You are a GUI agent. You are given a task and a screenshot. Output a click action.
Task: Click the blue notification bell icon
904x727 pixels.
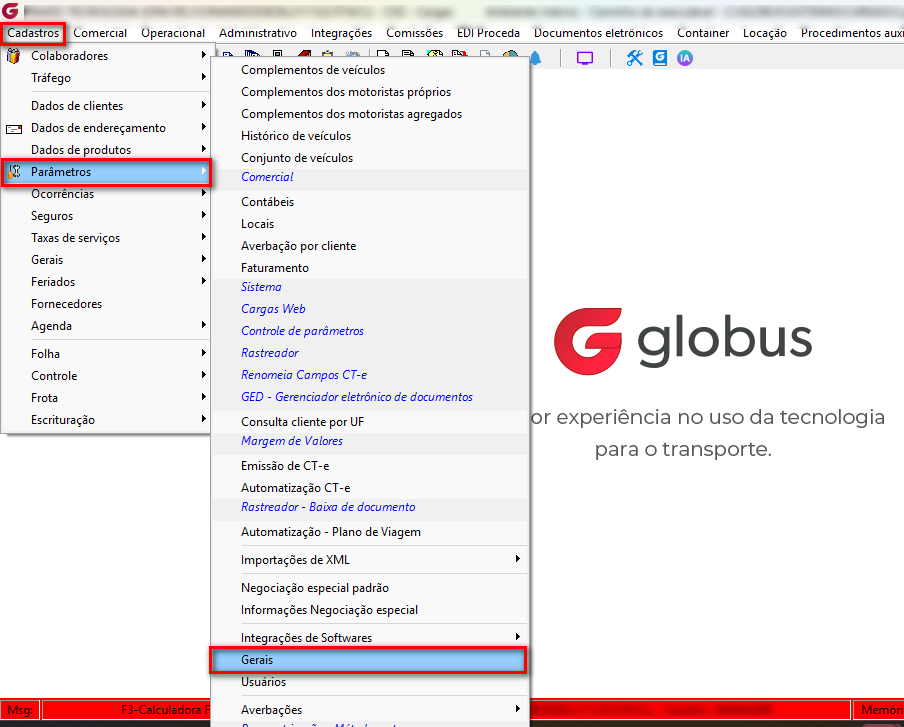[536, 58]
